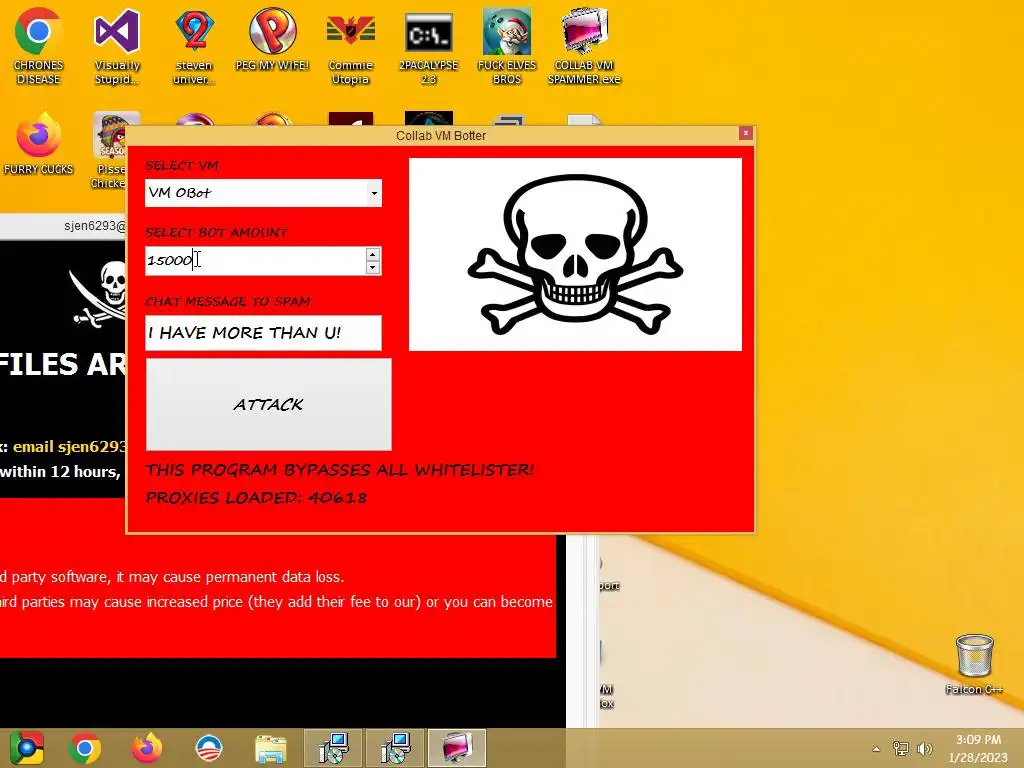The image size is (1024, 768).
Task: Click the chat message to spam field
Action: (x=263, y=333)
